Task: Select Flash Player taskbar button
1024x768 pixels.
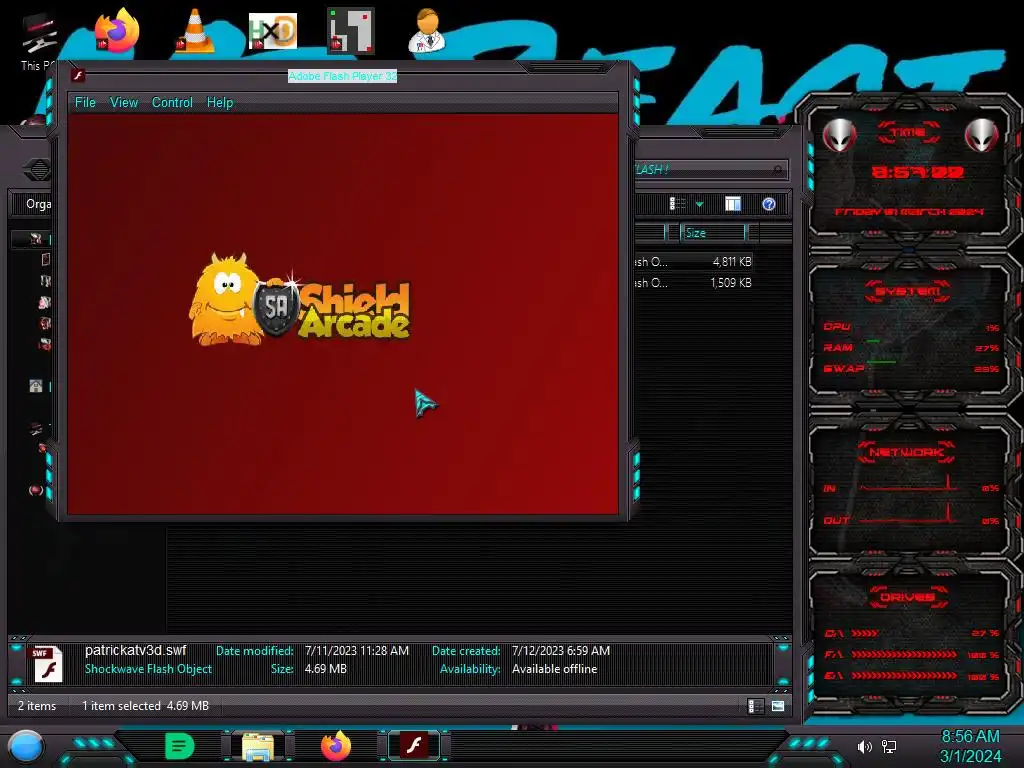Action: pos(414,746)
